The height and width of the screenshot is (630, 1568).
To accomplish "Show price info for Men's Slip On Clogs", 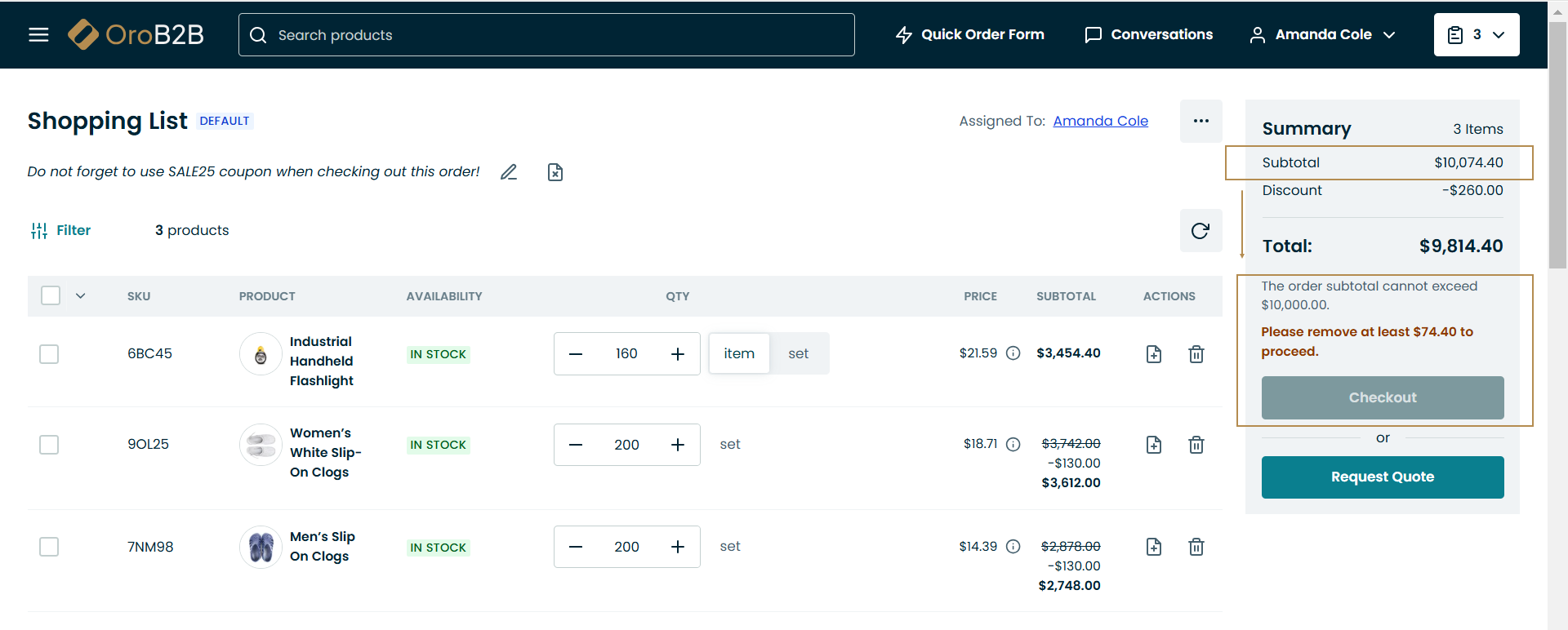I will click(1013, 547).
